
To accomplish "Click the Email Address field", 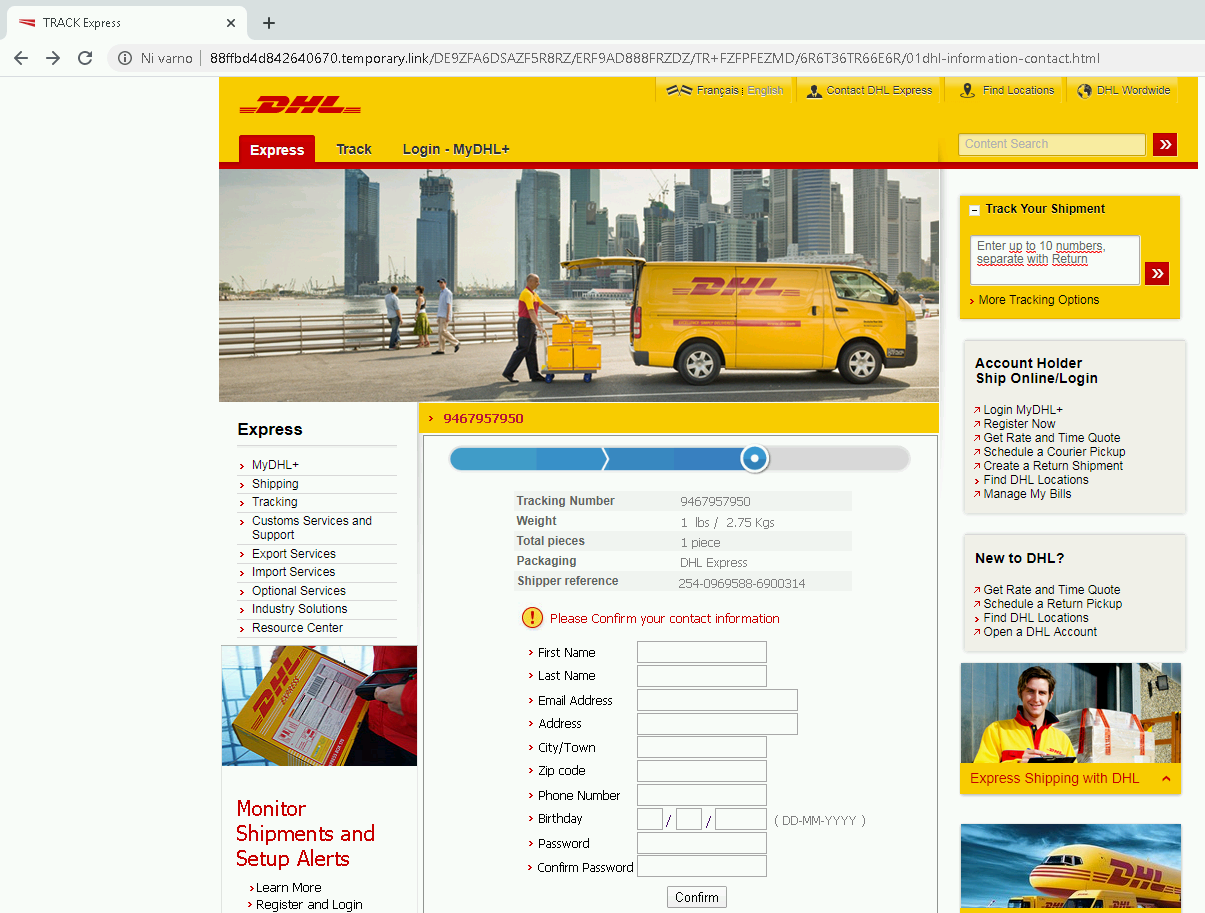I will click(717, 700).
